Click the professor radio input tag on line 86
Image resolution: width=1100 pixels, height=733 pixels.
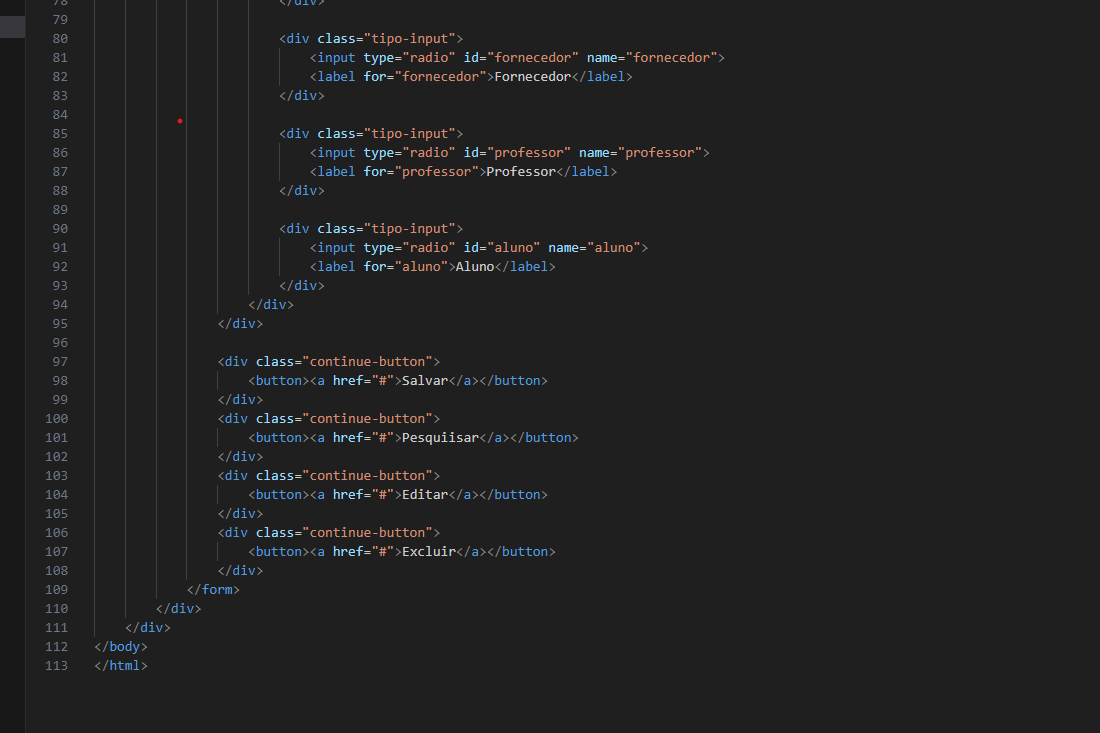(336, 152)
